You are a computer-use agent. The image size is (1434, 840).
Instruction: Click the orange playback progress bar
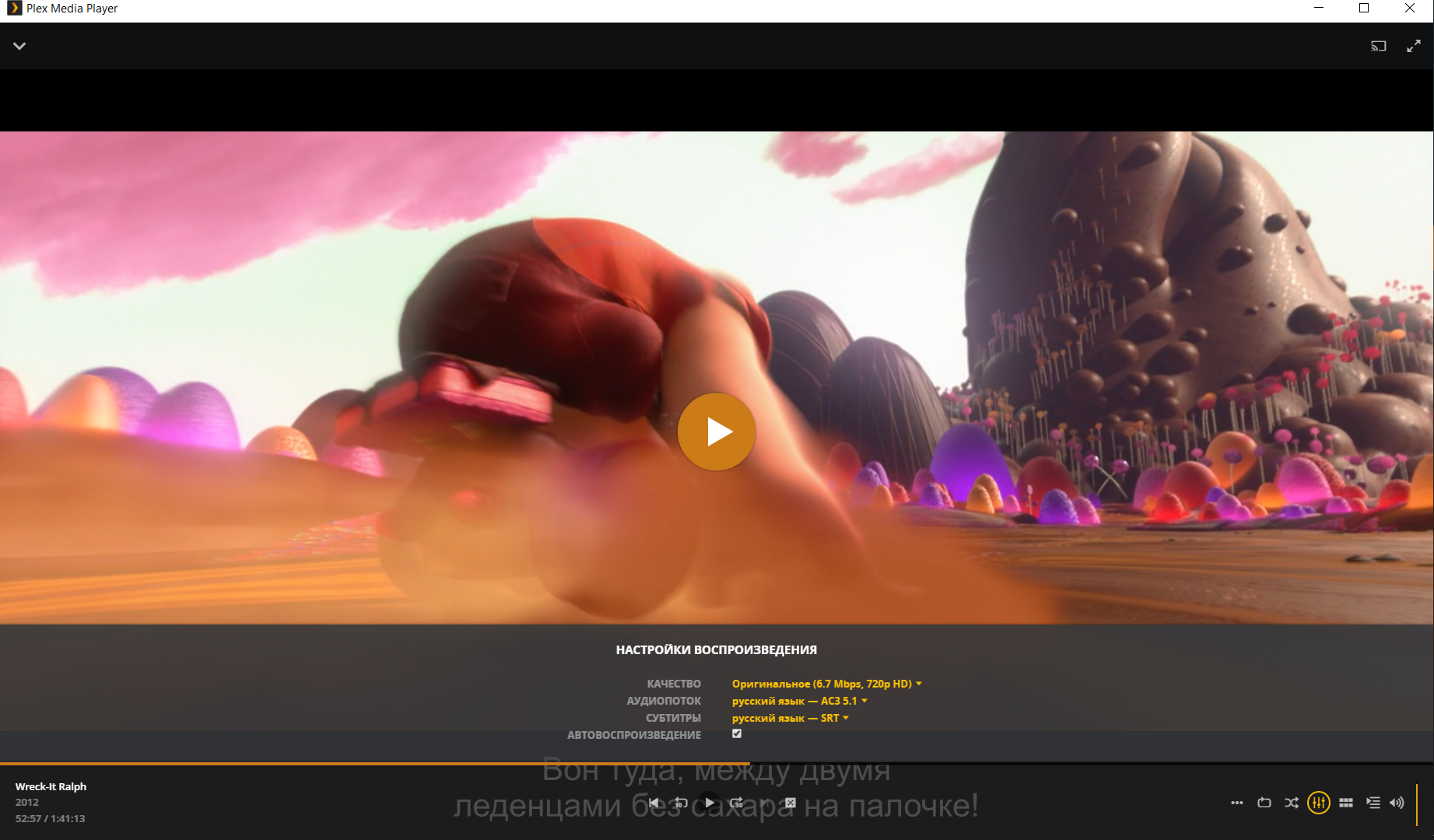[x=374, y=764]
